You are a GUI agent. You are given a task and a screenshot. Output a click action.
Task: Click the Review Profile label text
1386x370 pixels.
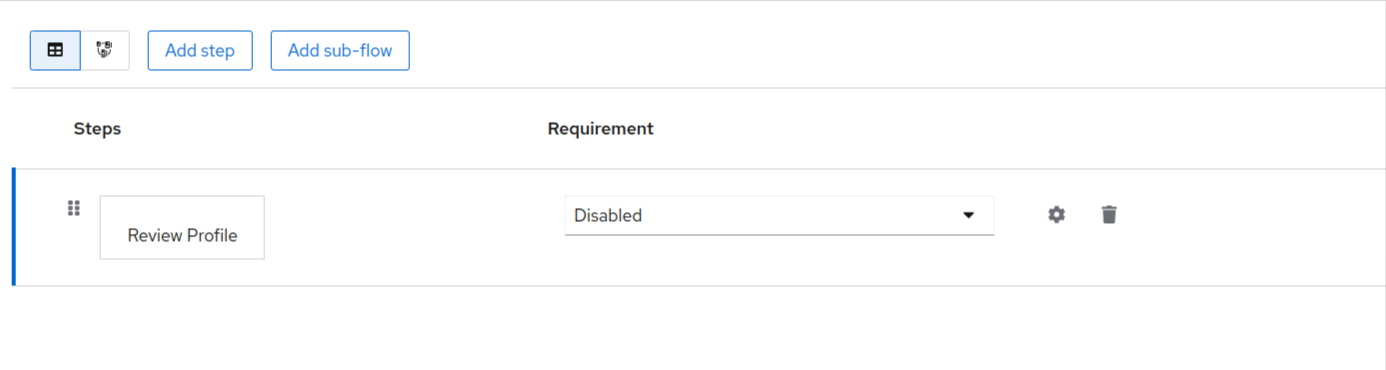click(182, 236)
